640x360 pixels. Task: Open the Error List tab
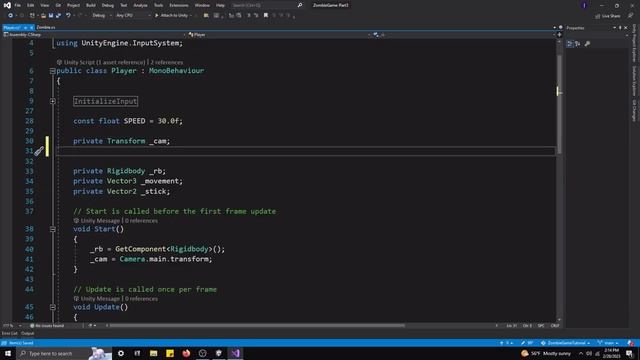point(9,333)
